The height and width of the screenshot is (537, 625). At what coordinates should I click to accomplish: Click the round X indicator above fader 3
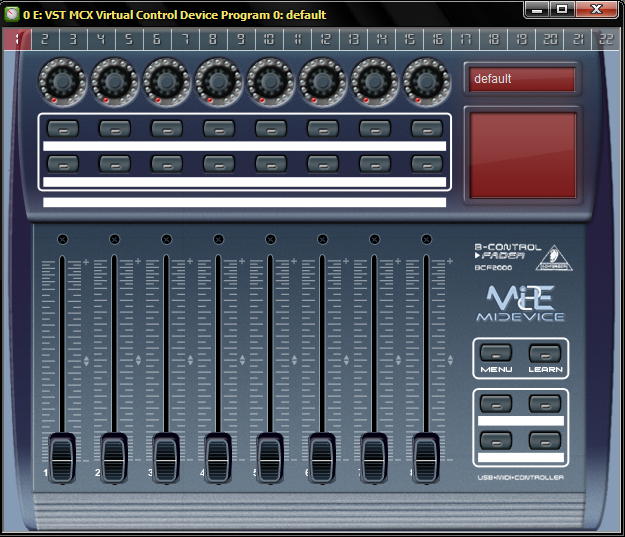[x=167, y=239]
